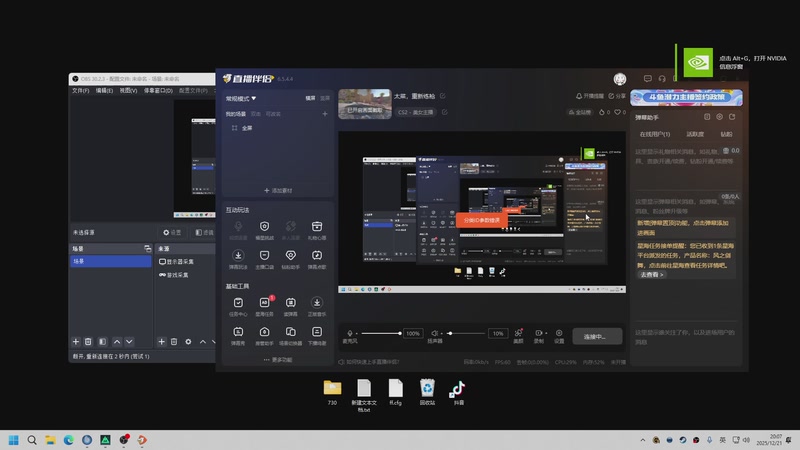
Task: Click the house-shaped 房管助手 icon
Action: point(264,332)
